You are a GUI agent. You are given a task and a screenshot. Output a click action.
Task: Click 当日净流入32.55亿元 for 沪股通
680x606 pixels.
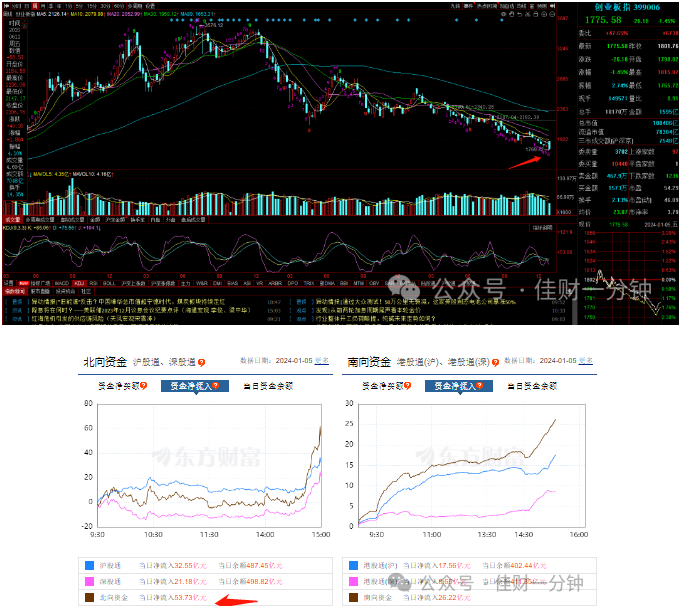tap(173, 565)
